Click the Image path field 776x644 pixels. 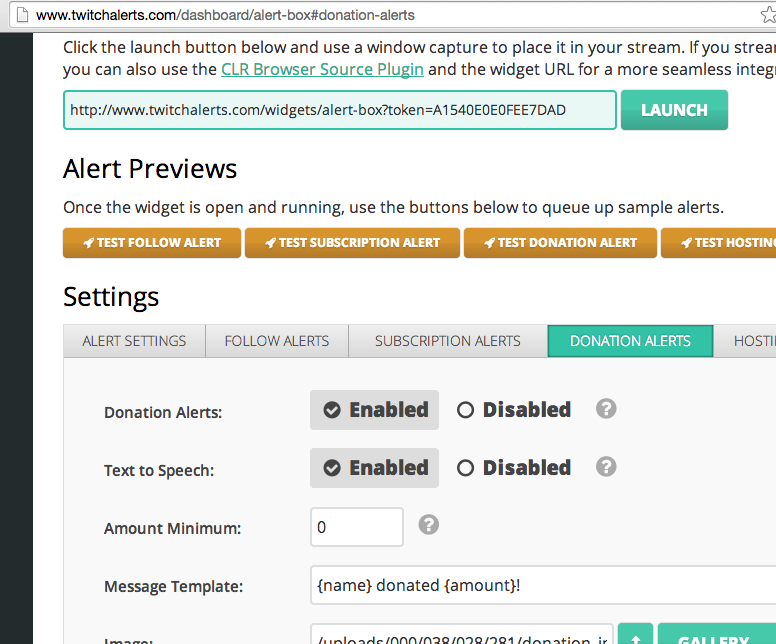[x=462, y=635]
